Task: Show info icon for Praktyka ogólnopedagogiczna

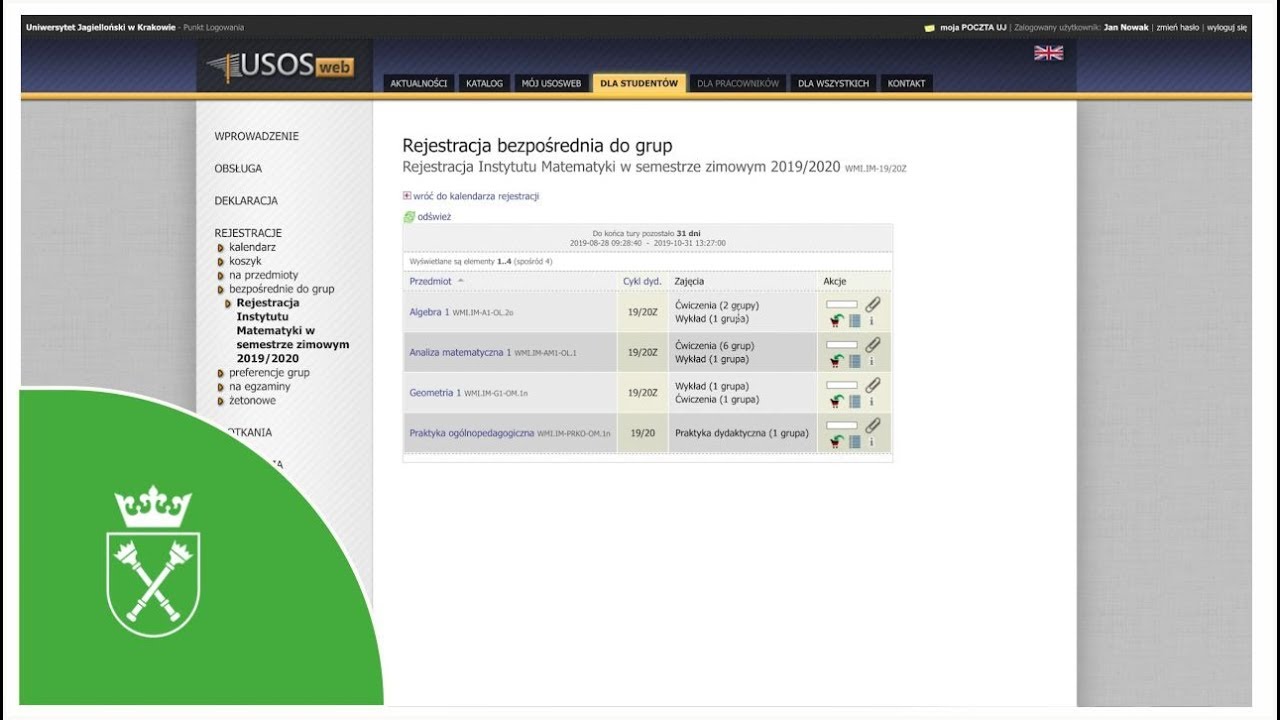Action: 871,441
